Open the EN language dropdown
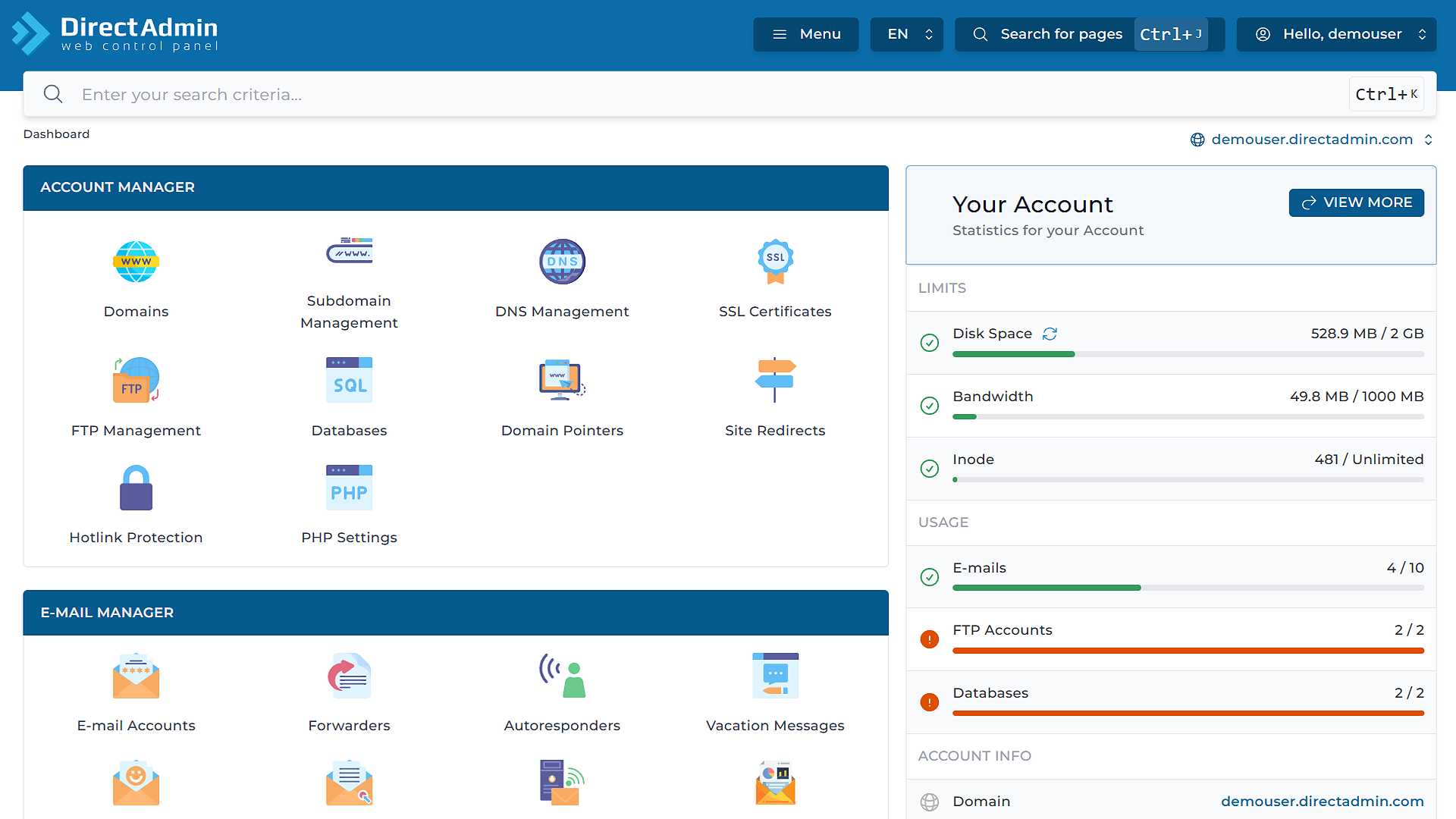 coord(906,34)
